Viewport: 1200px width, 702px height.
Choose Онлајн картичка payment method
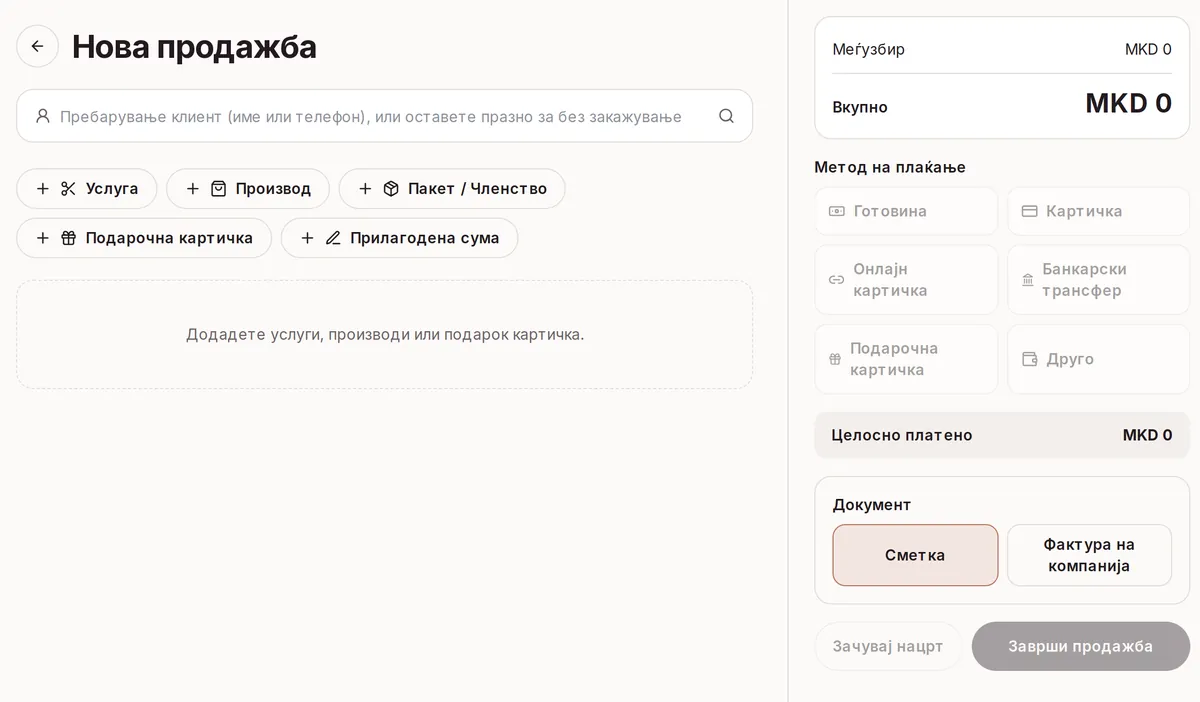tap(906, 280)
